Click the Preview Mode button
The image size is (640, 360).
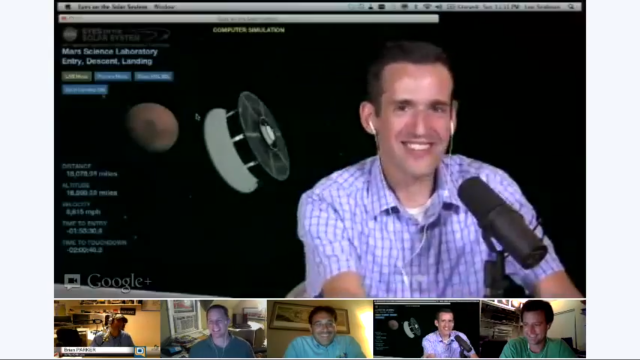pos(113,76)
